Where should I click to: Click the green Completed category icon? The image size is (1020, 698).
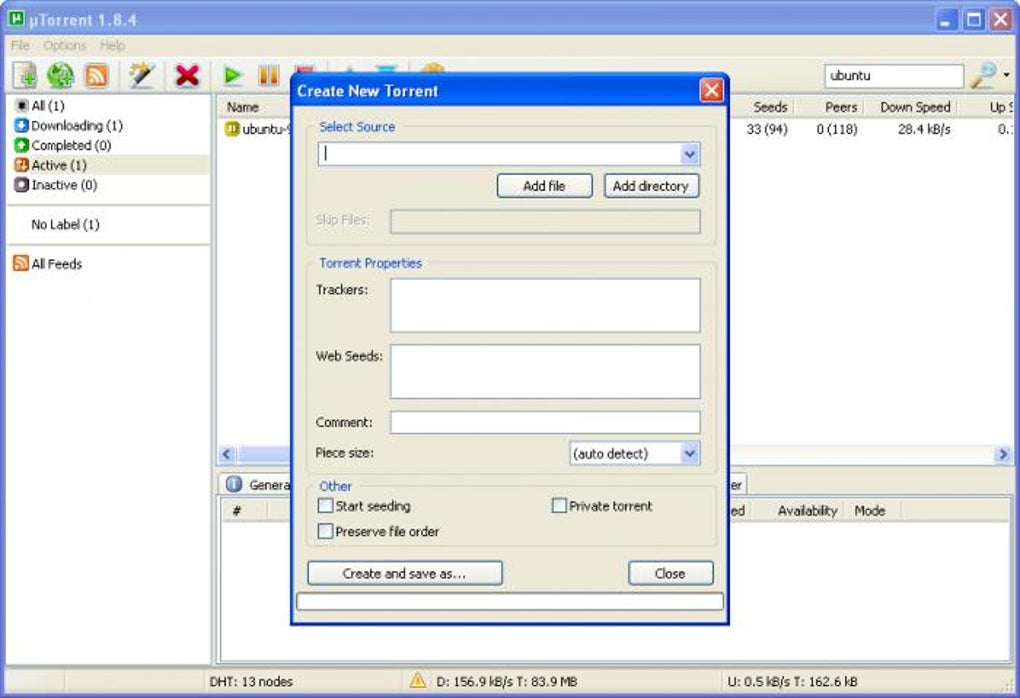coord(21,145)
